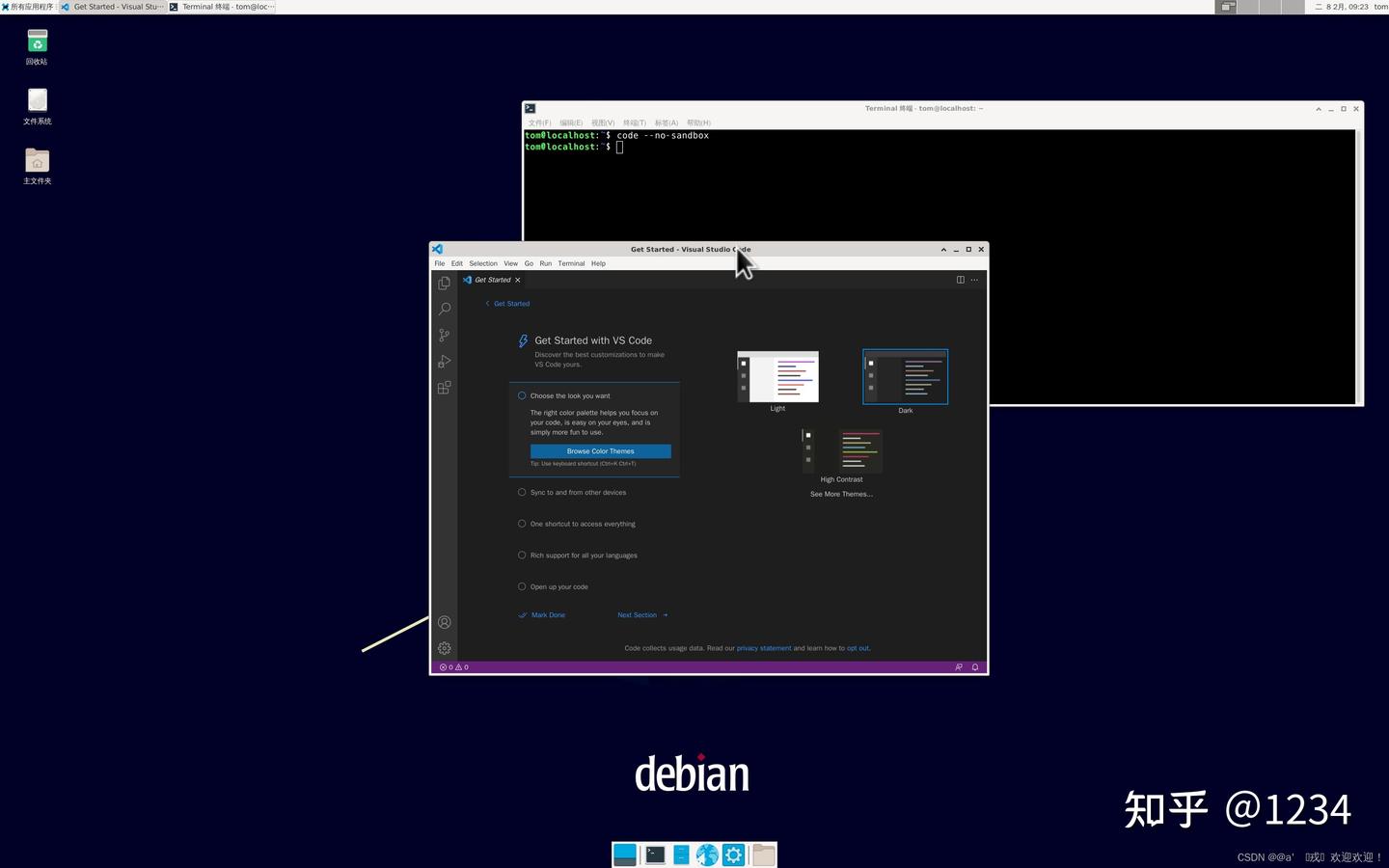Click the Browse Color Themes button
This screenshot has height=868, width=1389.
600,450
